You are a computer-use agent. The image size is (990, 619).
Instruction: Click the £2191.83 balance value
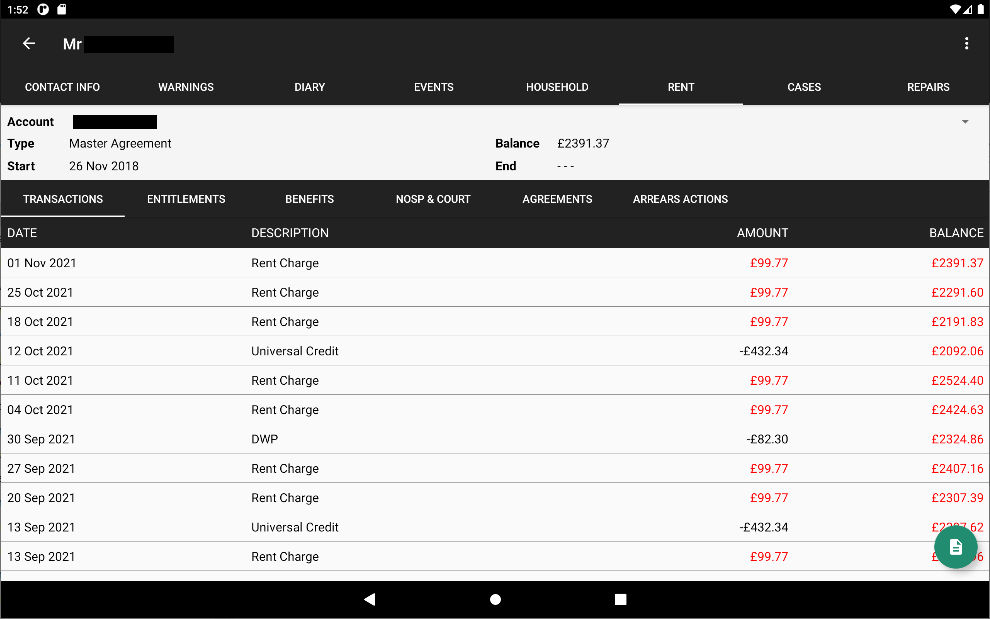(957, 322)
